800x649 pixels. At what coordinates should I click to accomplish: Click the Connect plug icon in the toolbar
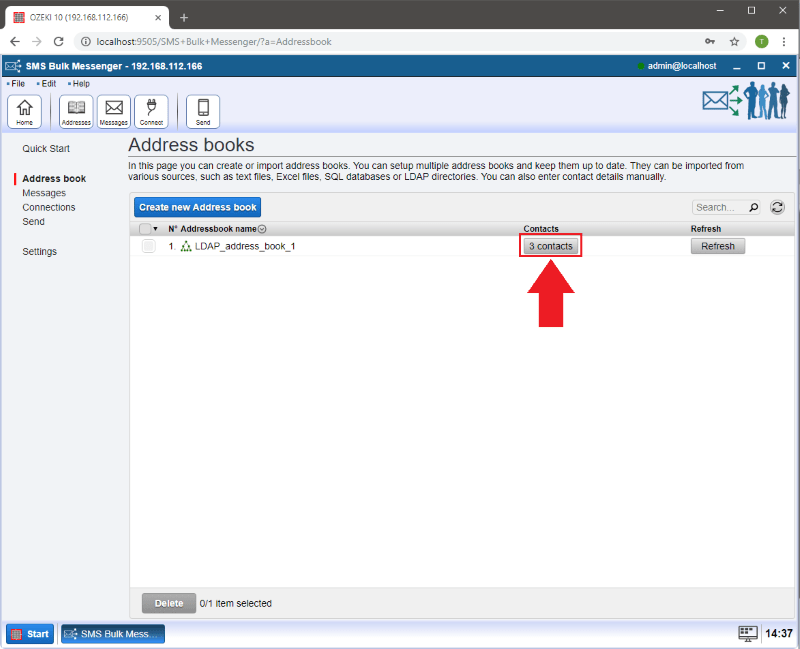coord(151,111)
